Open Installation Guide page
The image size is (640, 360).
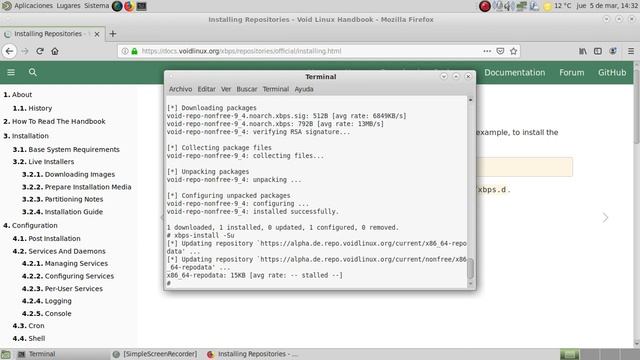click(62, 212)
